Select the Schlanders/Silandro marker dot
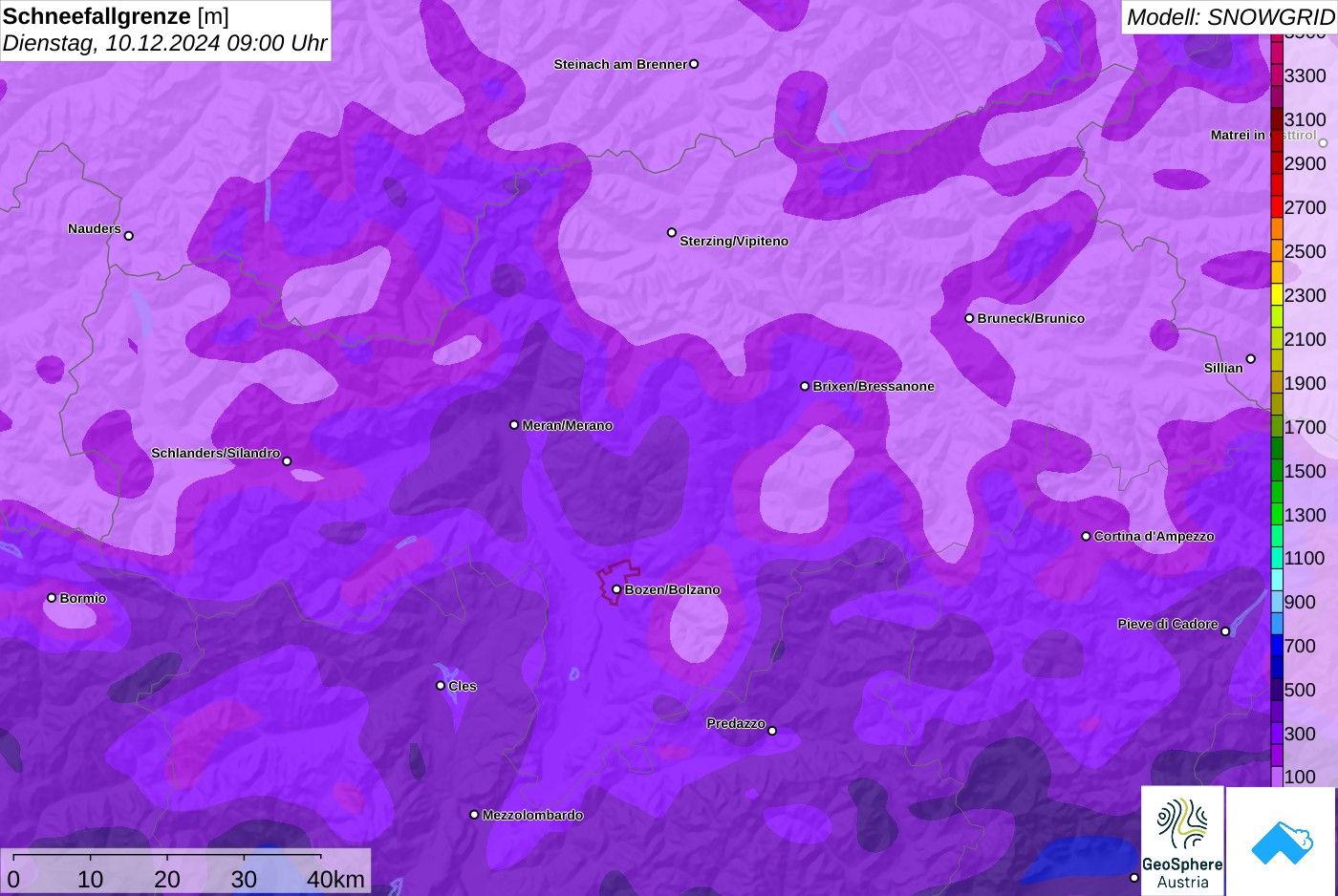The image size is (1338, 896). pyautogui.click(x=287, y=461)
